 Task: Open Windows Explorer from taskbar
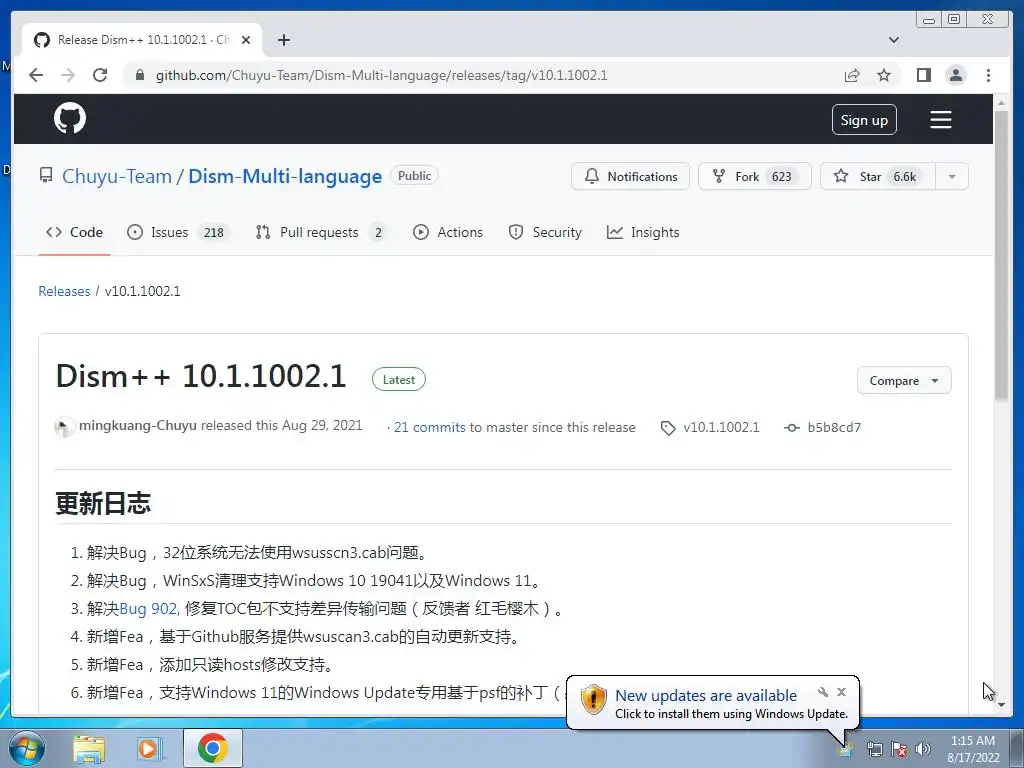[x=89, y=749]
